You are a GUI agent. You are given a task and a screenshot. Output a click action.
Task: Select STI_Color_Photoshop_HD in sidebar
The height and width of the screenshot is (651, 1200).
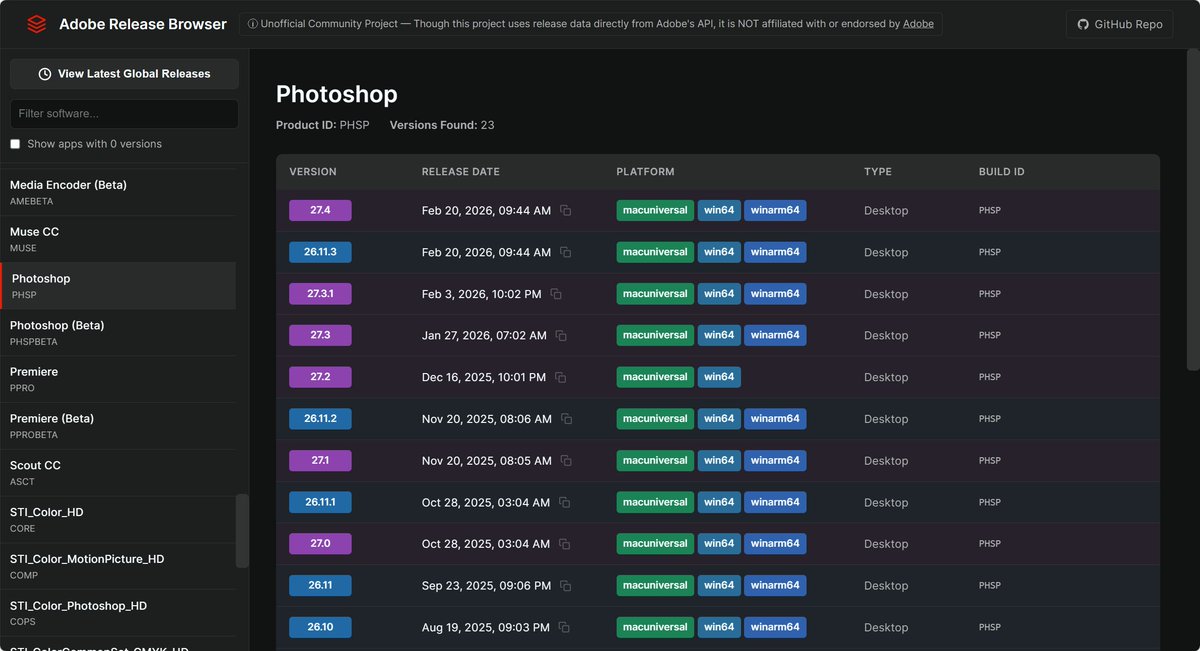click(x=118, y=613)
